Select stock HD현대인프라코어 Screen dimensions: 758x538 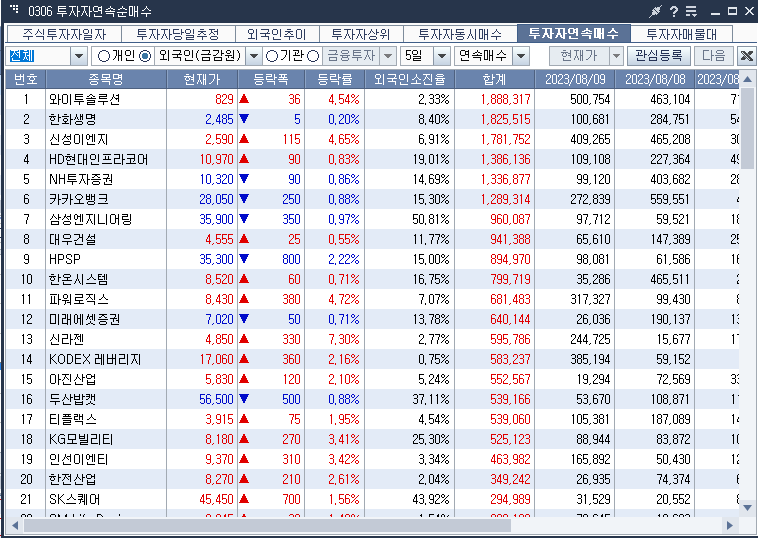(99, 160)
